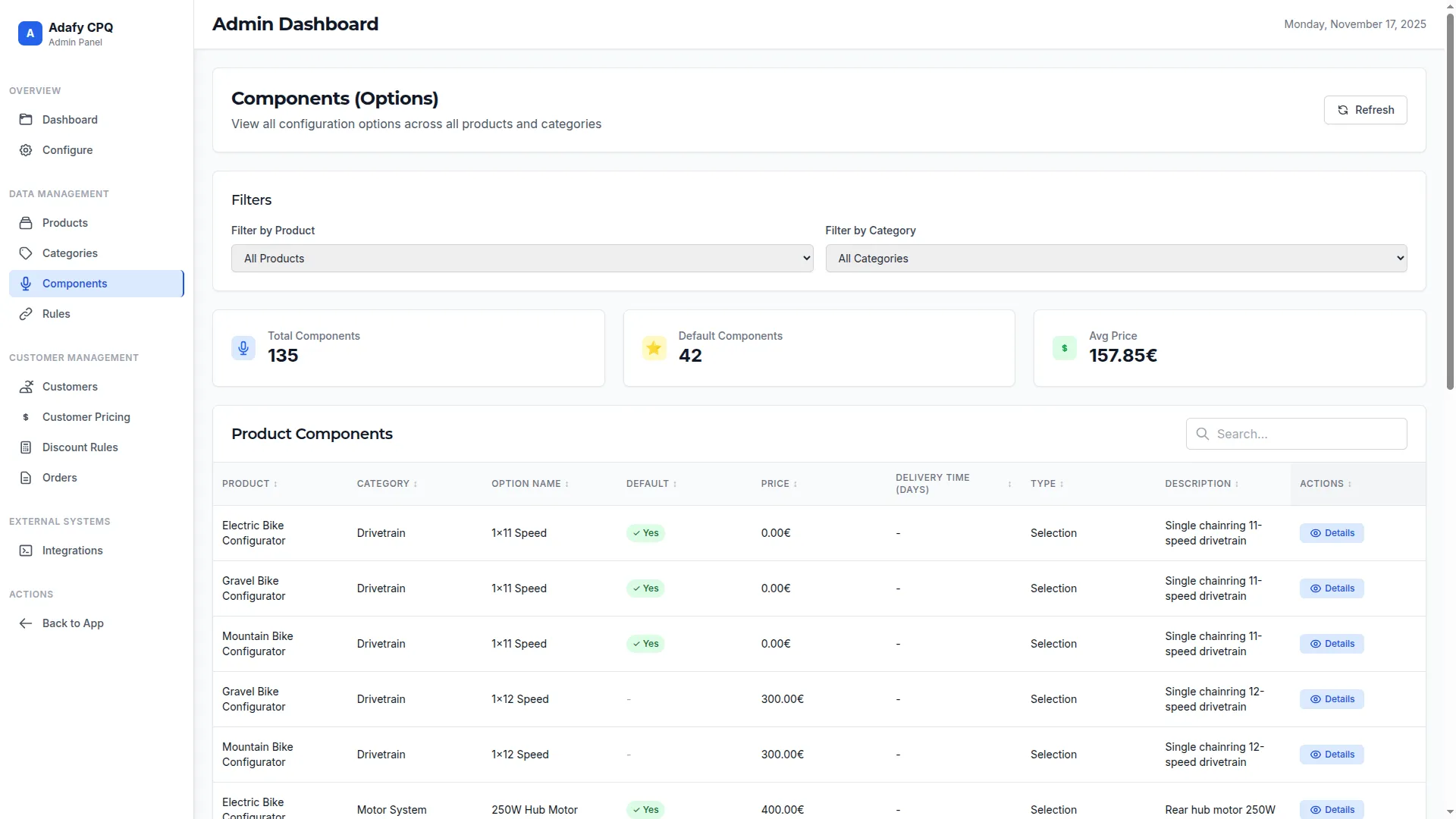Viewport: 1456px width, 819px height.
Task: Click the Categories tag icon in sidebar
Action: click(26, 253)
